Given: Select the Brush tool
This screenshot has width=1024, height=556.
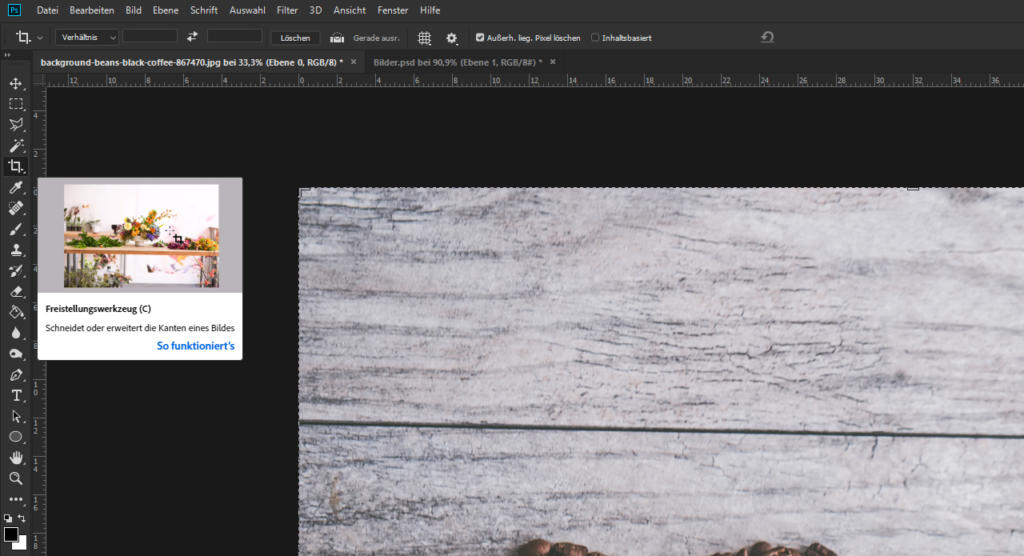Looking at the screenshot, I should (x=16, y=229).
